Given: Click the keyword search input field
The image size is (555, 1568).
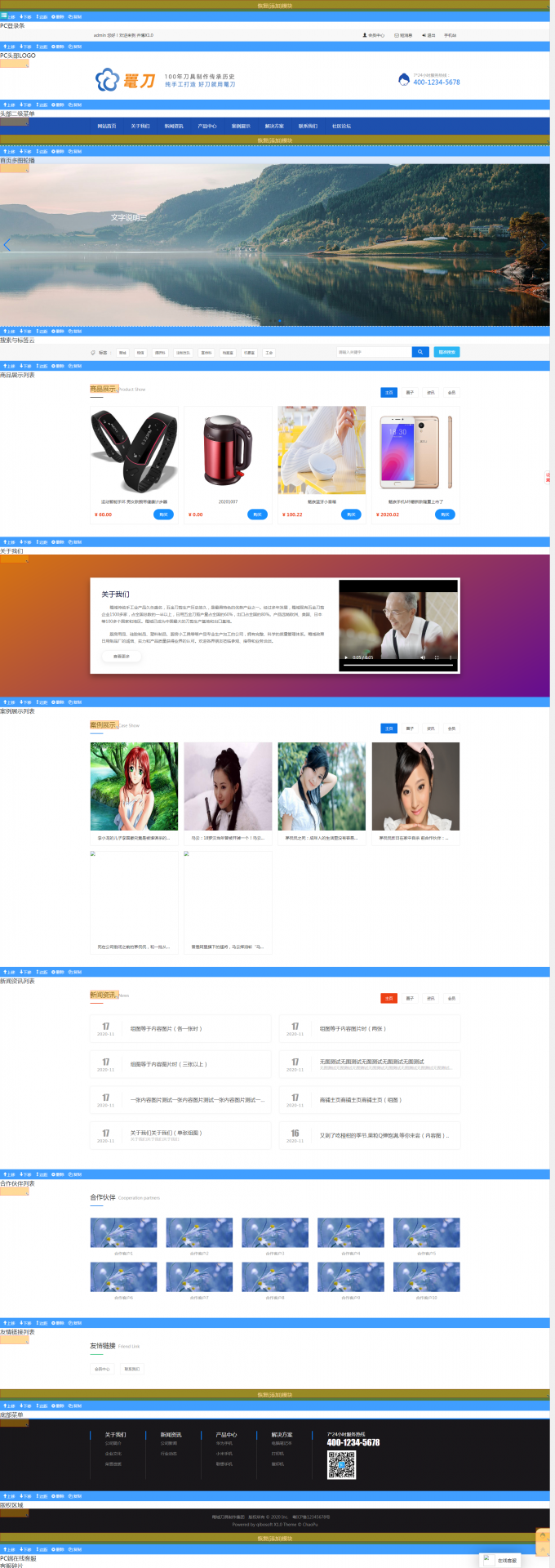Looking at the screenshot, I should [x=373, y=352].
